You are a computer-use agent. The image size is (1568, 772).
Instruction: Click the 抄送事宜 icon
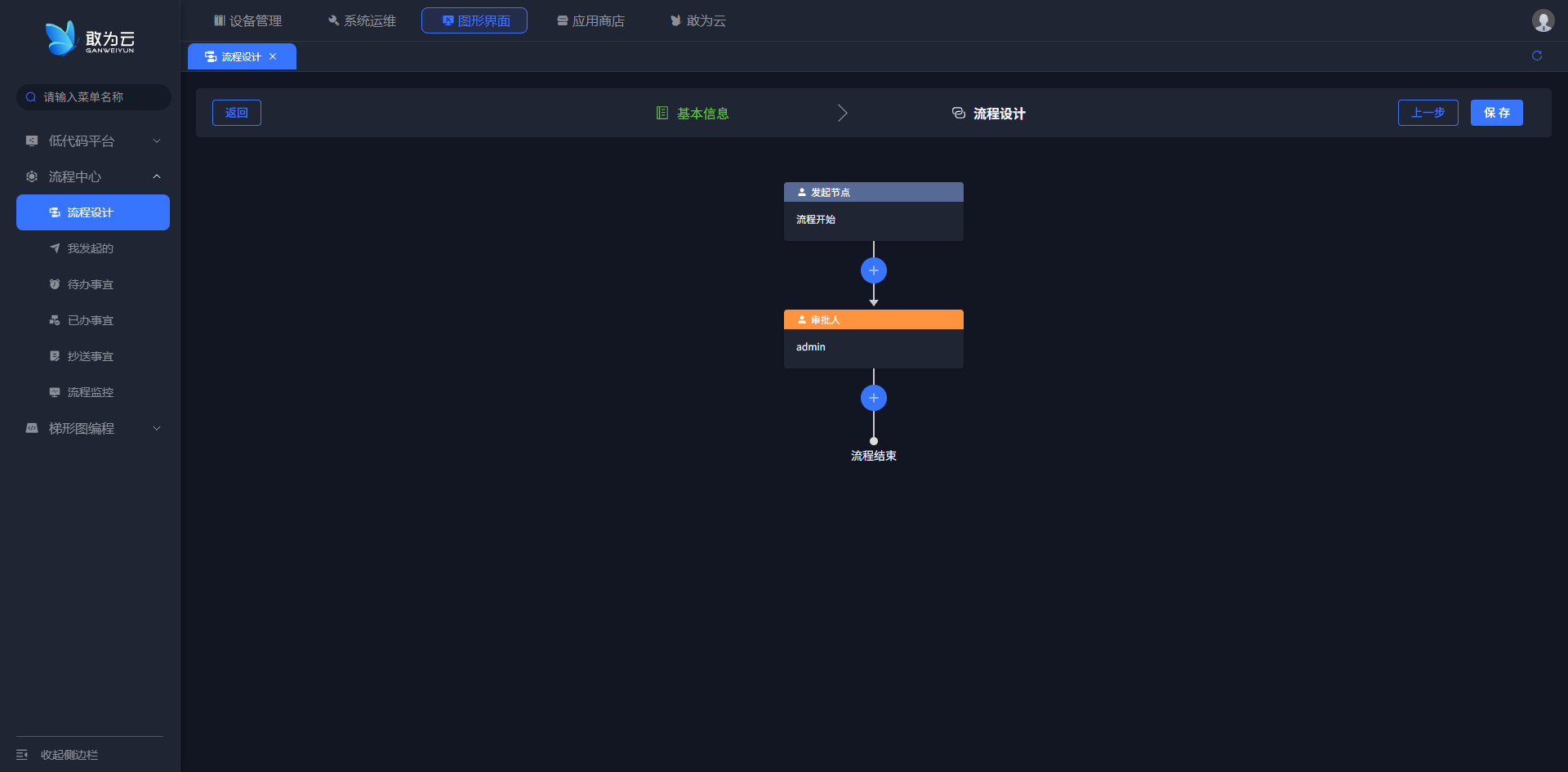tap(55, 356)
